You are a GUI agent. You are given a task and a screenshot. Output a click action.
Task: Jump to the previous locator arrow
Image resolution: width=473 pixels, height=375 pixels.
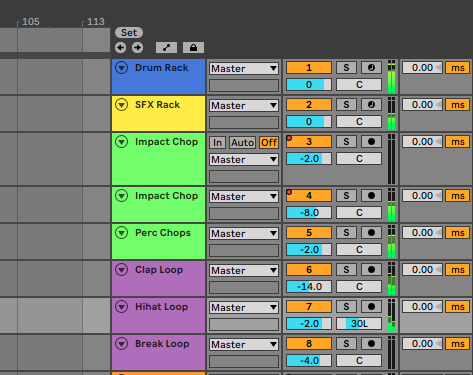[120, 48]
